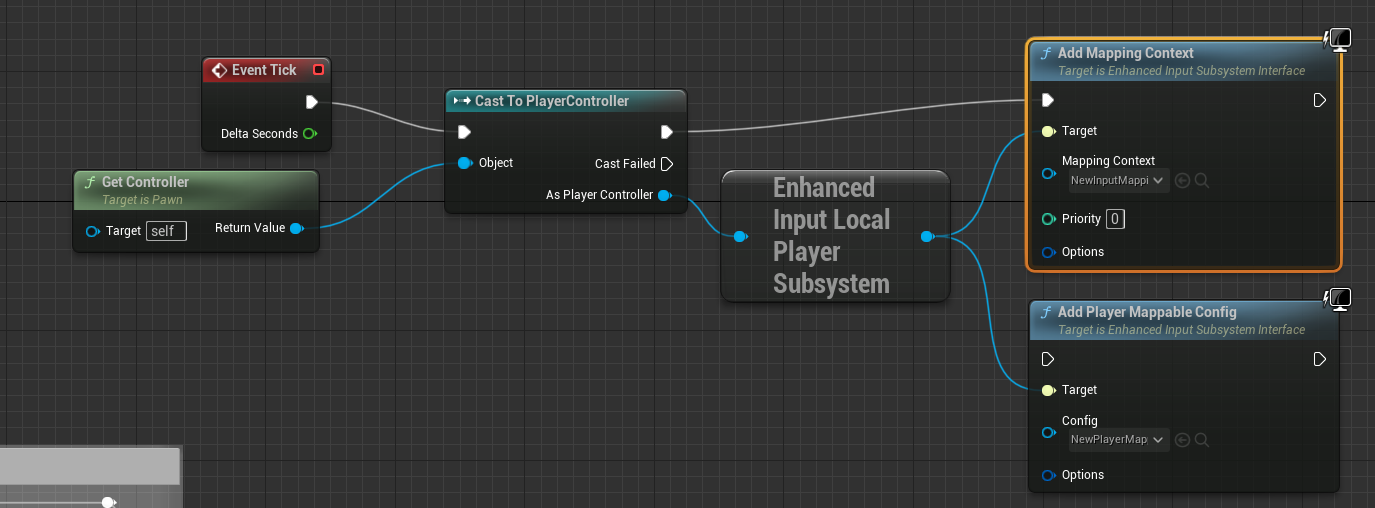Browse to Config asset magnifier icon
Image resolution: width=1375 pixels, height=508 pixels.
(1202, 440)
